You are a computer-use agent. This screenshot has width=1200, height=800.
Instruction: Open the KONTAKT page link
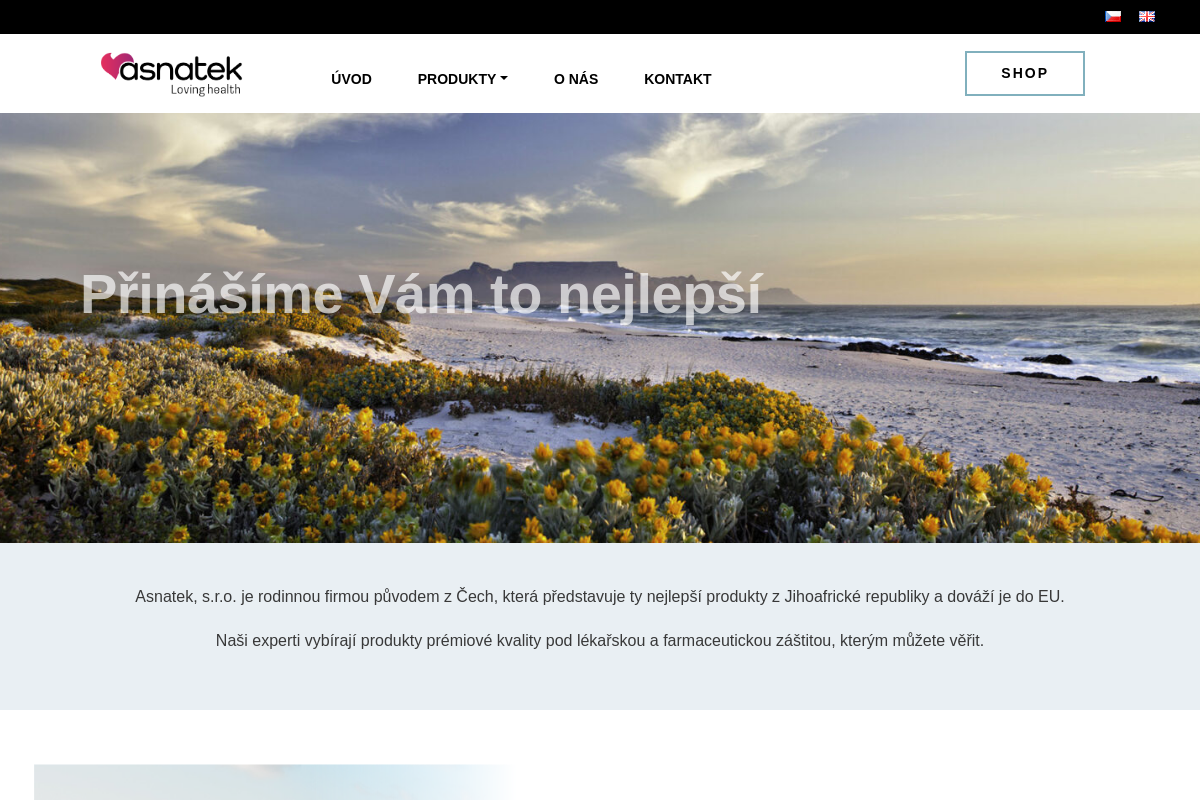pos(678,79)
